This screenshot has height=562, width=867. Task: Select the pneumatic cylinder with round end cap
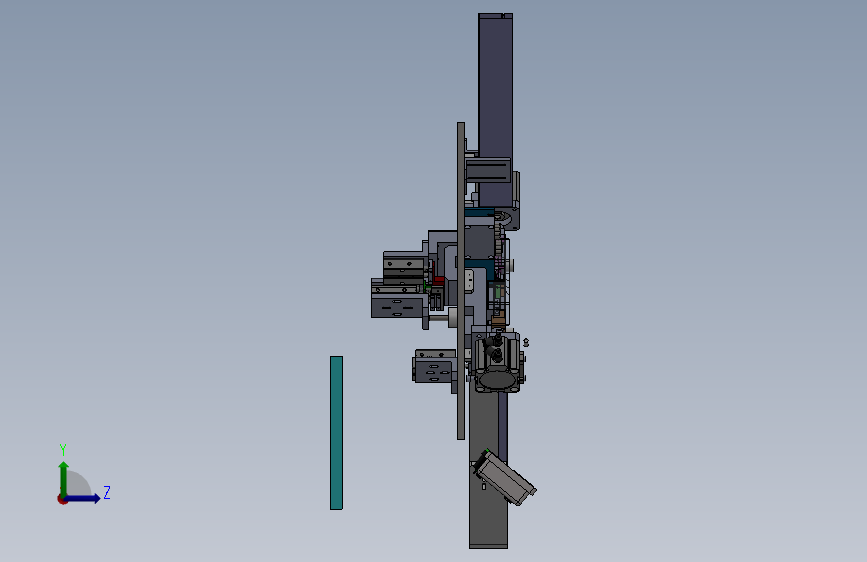[497, 362]
